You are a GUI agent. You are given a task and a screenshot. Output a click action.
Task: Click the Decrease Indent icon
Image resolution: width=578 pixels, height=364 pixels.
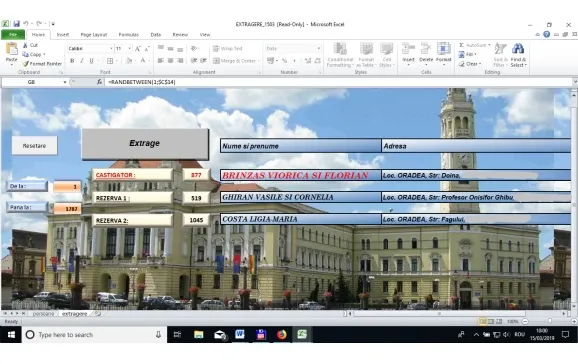tap(194, 61)
